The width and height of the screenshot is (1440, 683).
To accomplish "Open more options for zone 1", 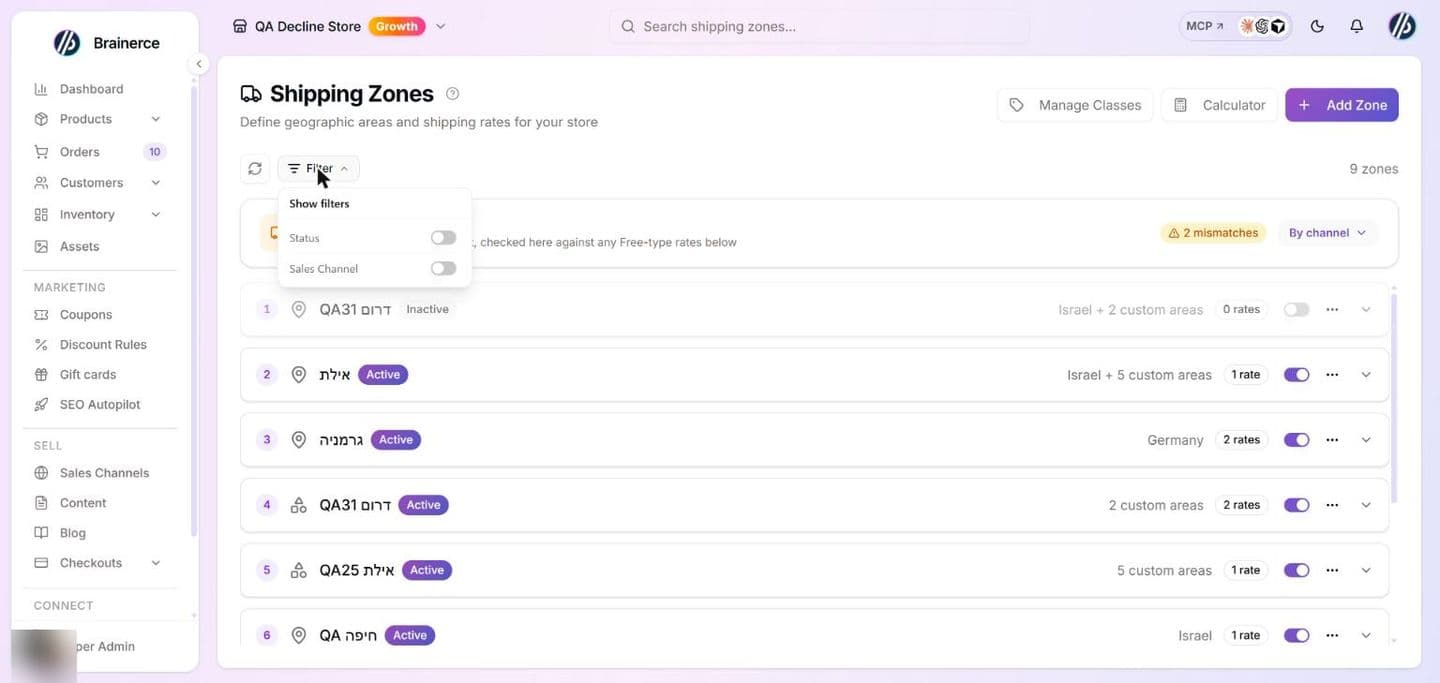I will (1332, 310).
